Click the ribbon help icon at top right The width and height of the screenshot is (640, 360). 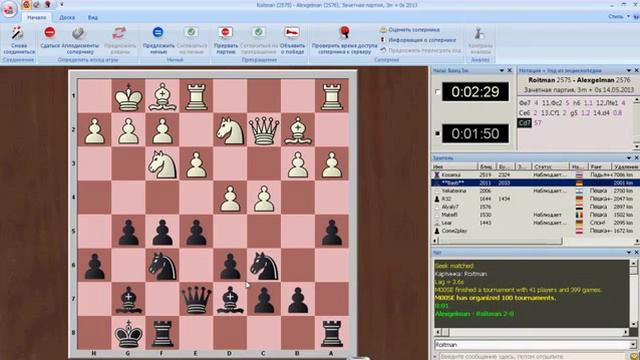636,17
